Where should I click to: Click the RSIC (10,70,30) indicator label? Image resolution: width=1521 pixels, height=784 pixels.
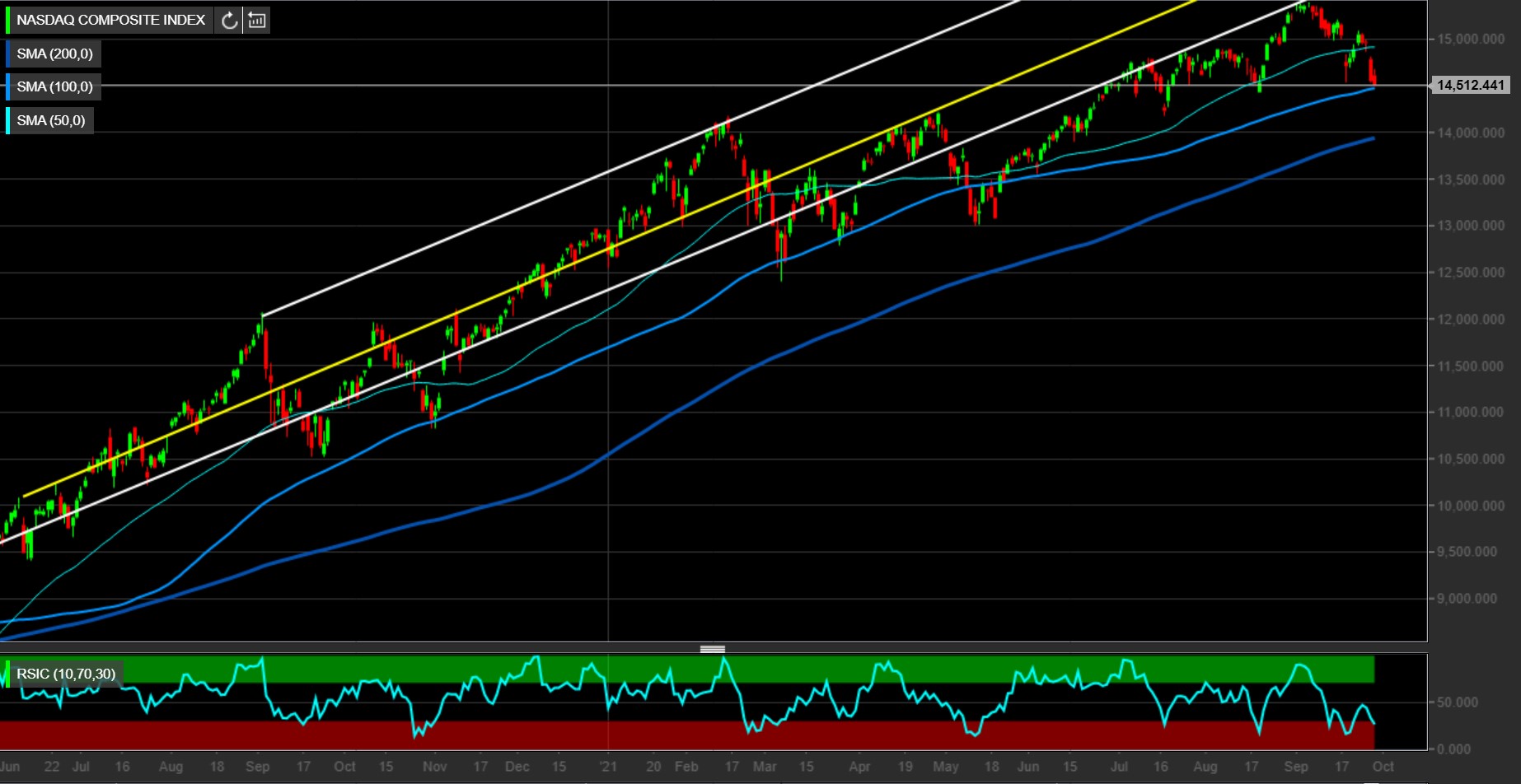(x=66, y=674)
